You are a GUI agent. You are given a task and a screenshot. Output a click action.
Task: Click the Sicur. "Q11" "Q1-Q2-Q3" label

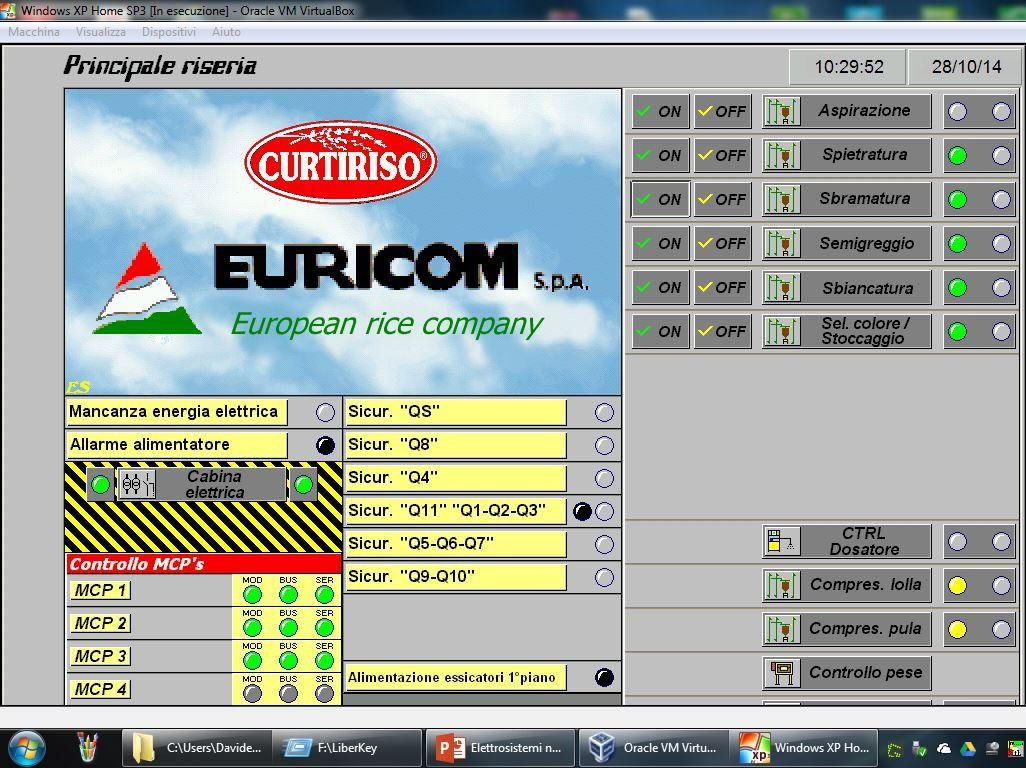455,511
